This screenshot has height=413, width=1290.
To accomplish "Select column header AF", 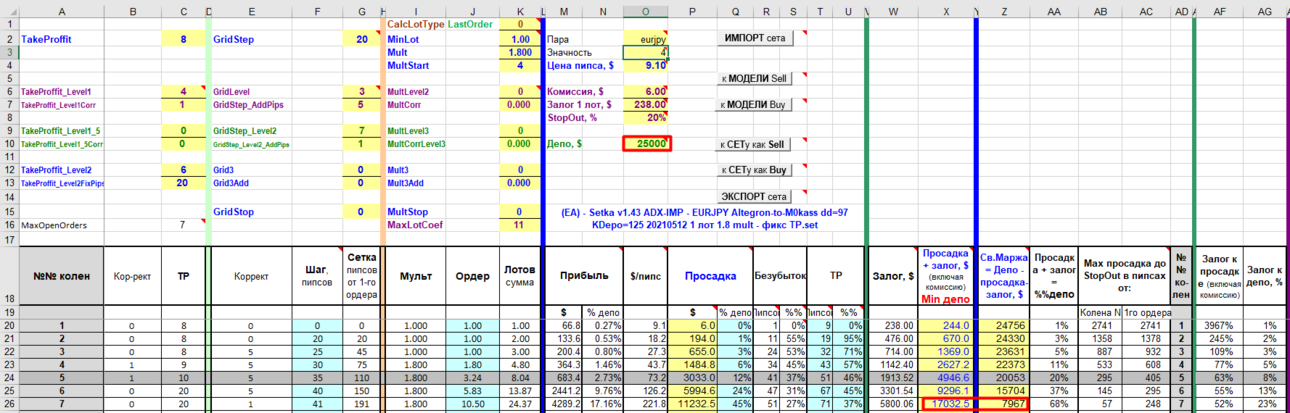I will pyautogui.click(x=1220, y=10).
